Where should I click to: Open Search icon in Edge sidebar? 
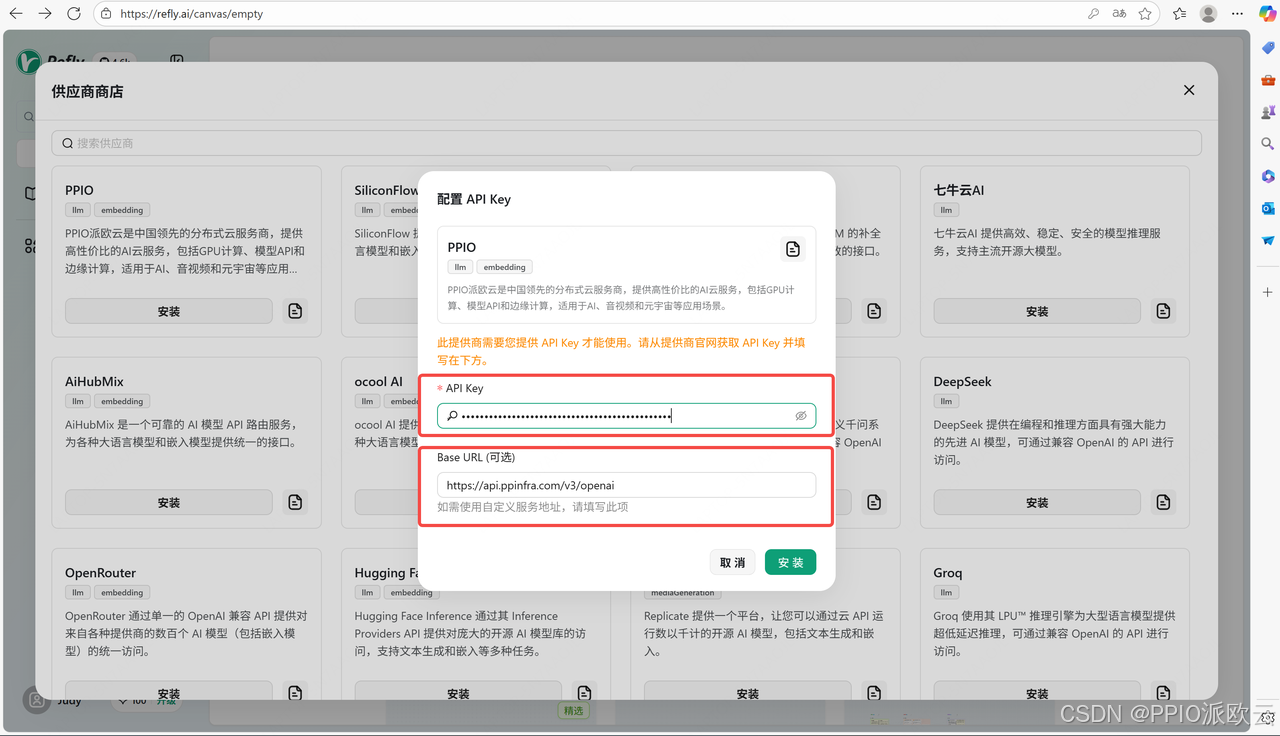click(1267, 144)
